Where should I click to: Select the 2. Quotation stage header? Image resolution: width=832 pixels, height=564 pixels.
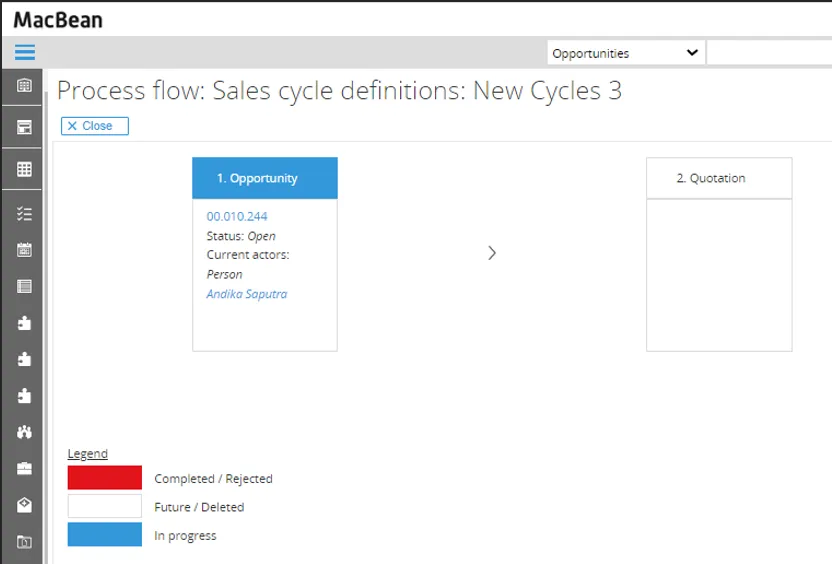(719, 178)
